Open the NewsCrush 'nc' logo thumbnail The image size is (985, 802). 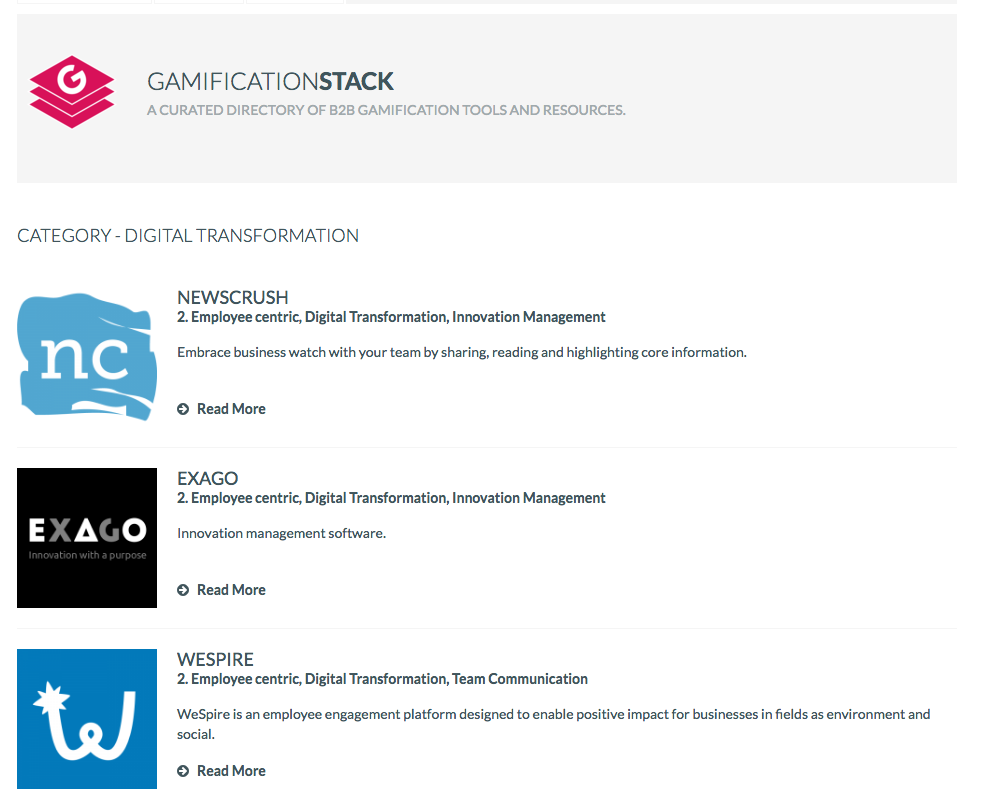pos(86,356)
